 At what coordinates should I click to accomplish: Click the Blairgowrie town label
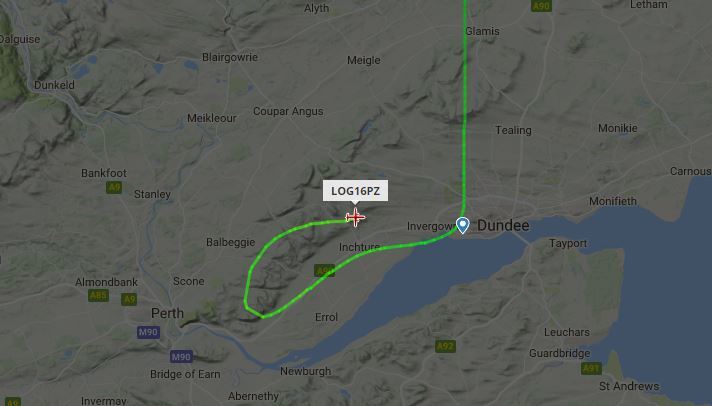(230, 57)
